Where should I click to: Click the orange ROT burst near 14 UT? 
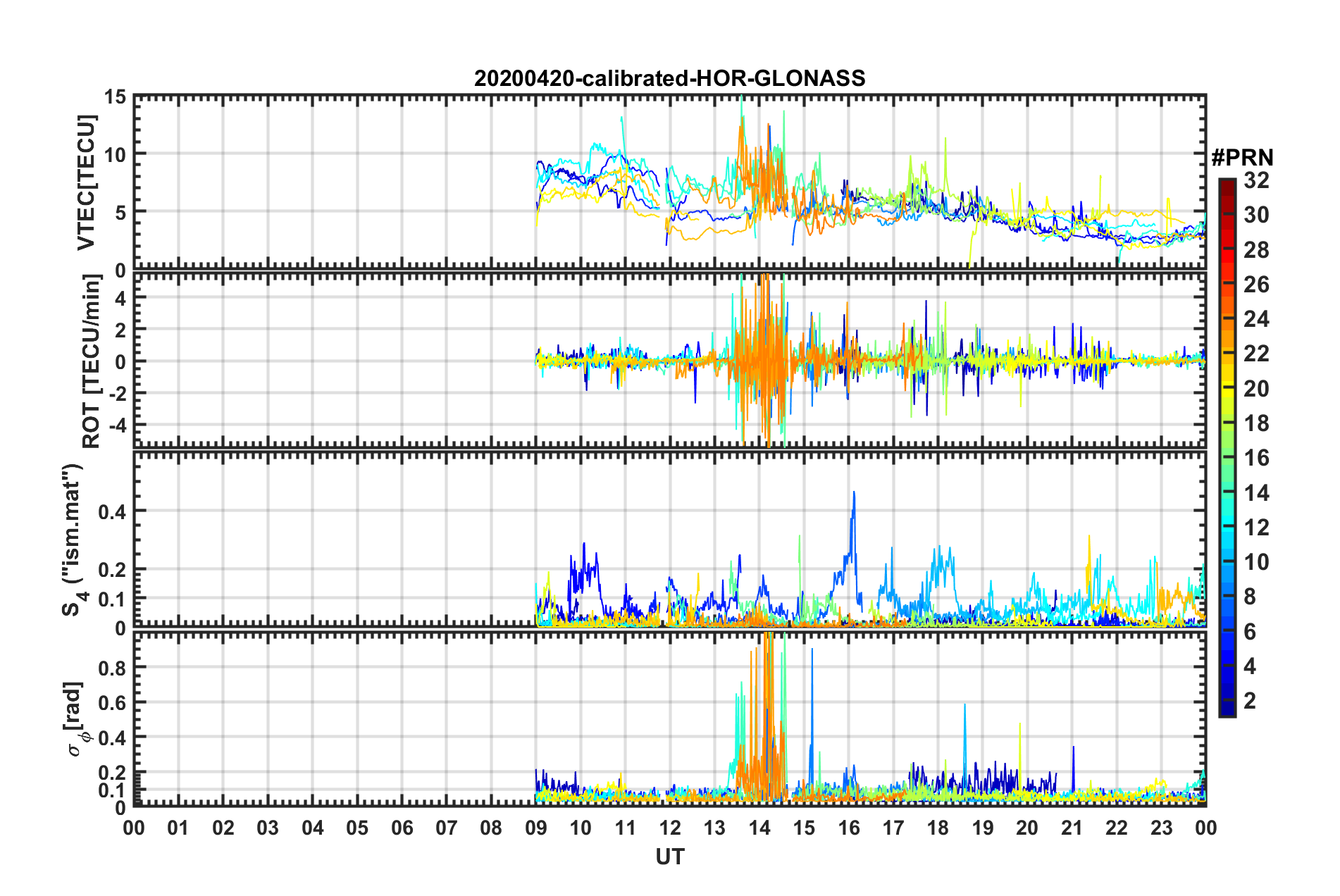762,359
